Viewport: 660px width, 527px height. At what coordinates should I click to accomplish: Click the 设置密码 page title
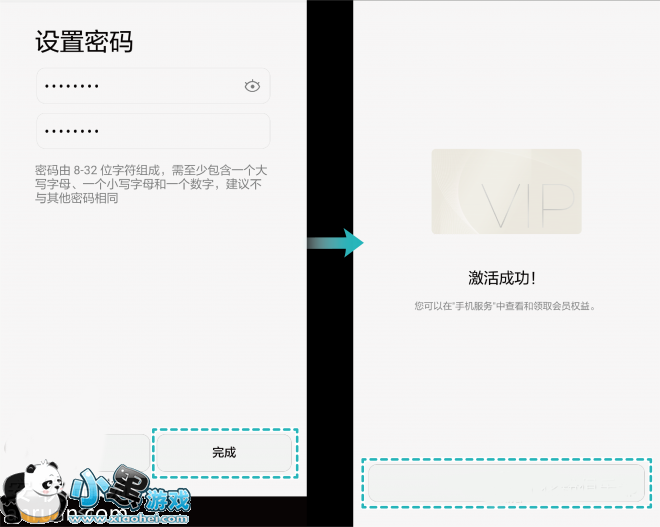pyautogui.click(x=84, y=42)
